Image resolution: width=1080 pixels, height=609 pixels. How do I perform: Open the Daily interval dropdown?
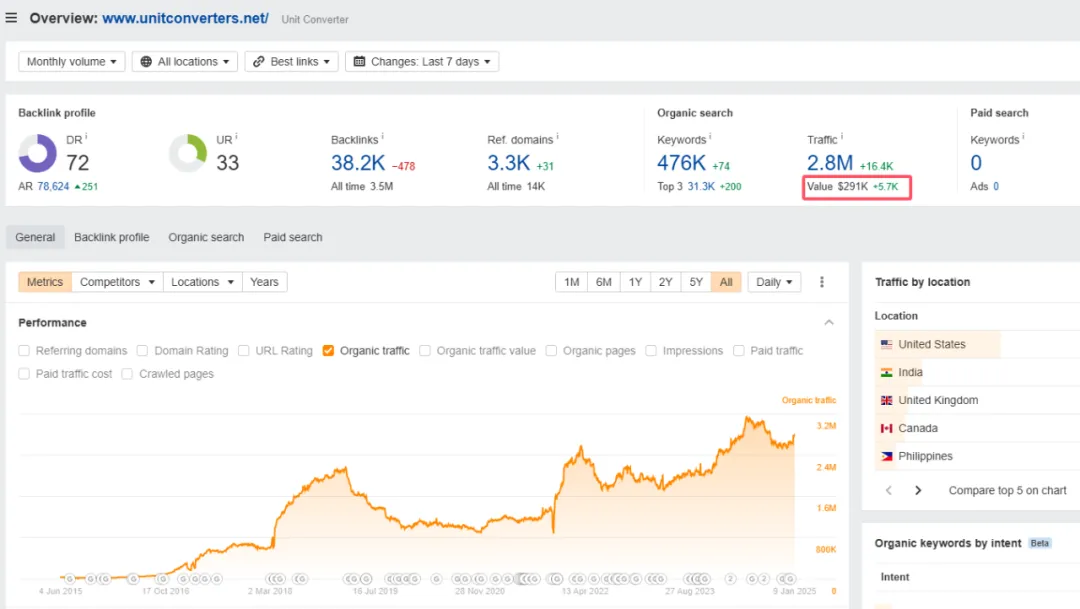pyautogui.click(x=774, y=282)
